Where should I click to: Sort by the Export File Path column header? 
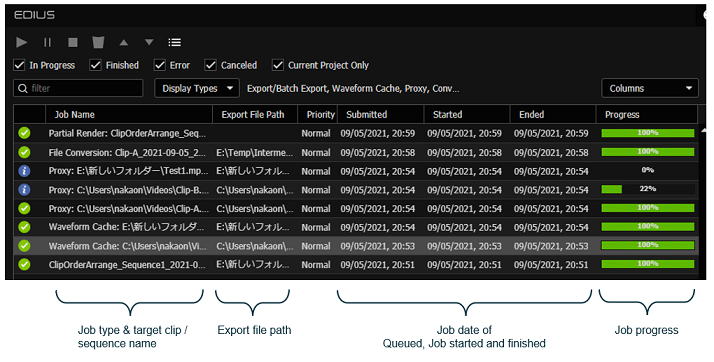click(255, 114)
